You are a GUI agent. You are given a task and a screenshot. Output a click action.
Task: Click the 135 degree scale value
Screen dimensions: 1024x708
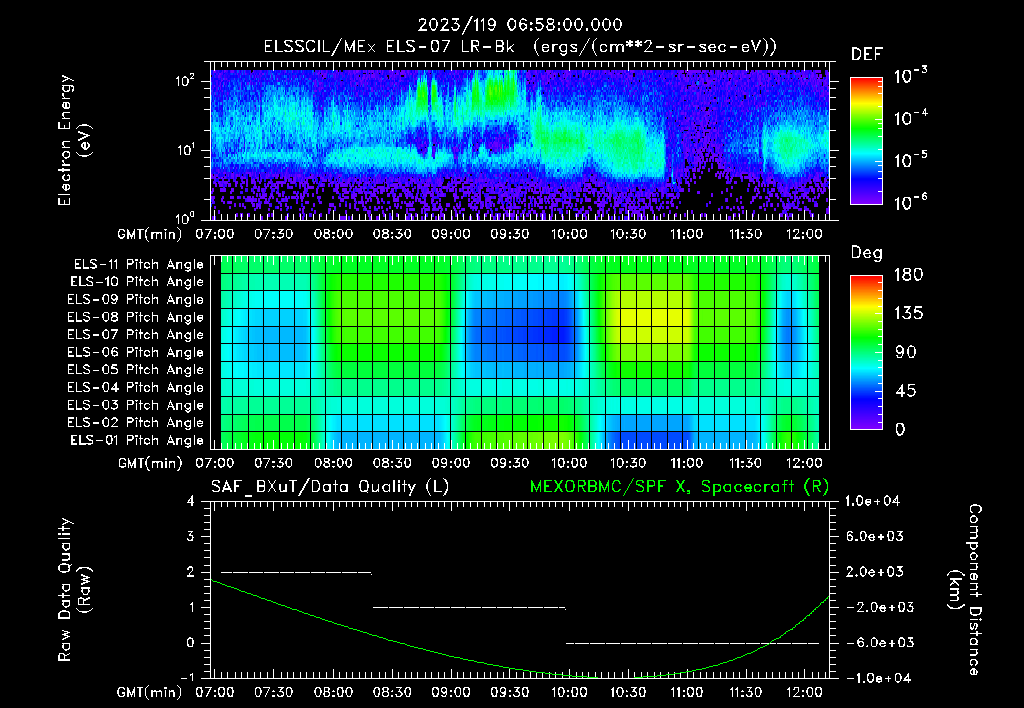pos(909,313)
